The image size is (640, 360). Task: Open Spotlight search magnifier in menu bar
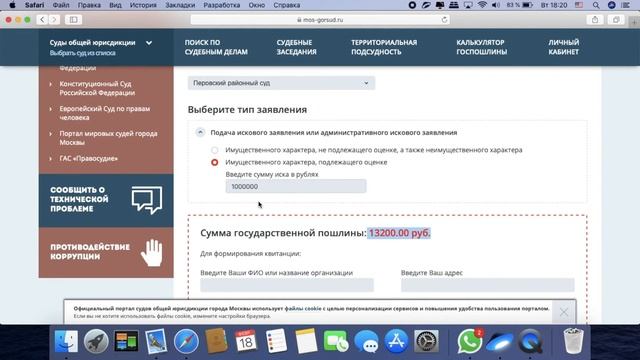tap(596, 5)
